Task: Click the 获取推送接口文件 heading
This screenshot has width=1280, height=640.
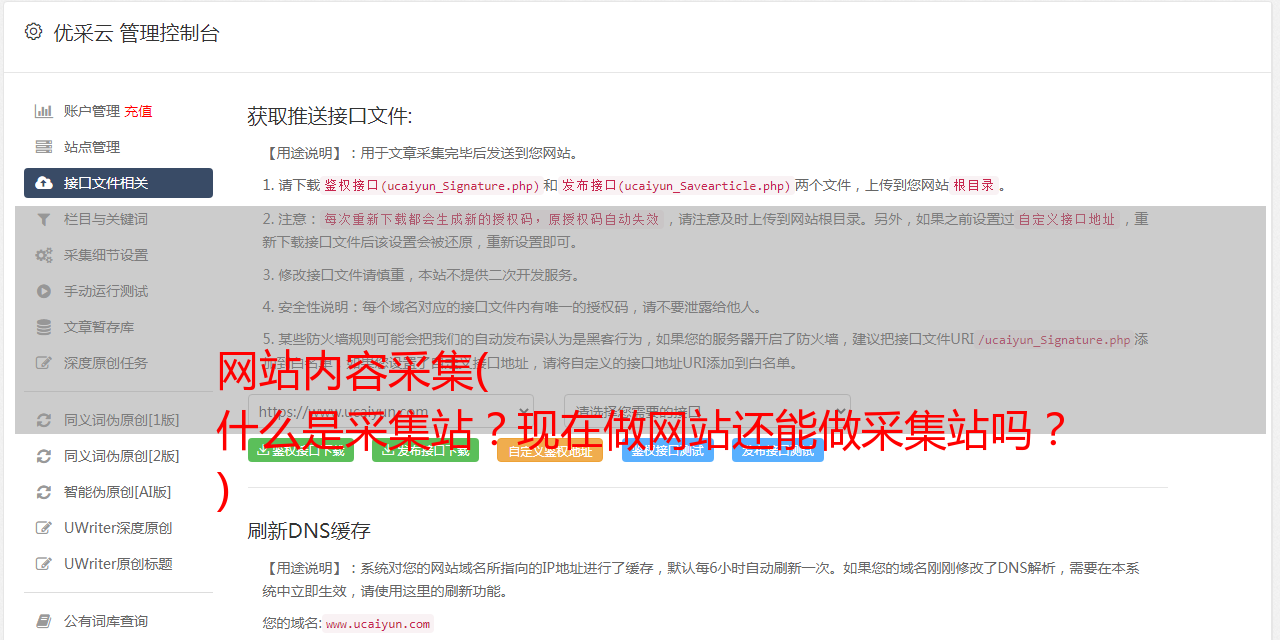Action: coord(330,116)
